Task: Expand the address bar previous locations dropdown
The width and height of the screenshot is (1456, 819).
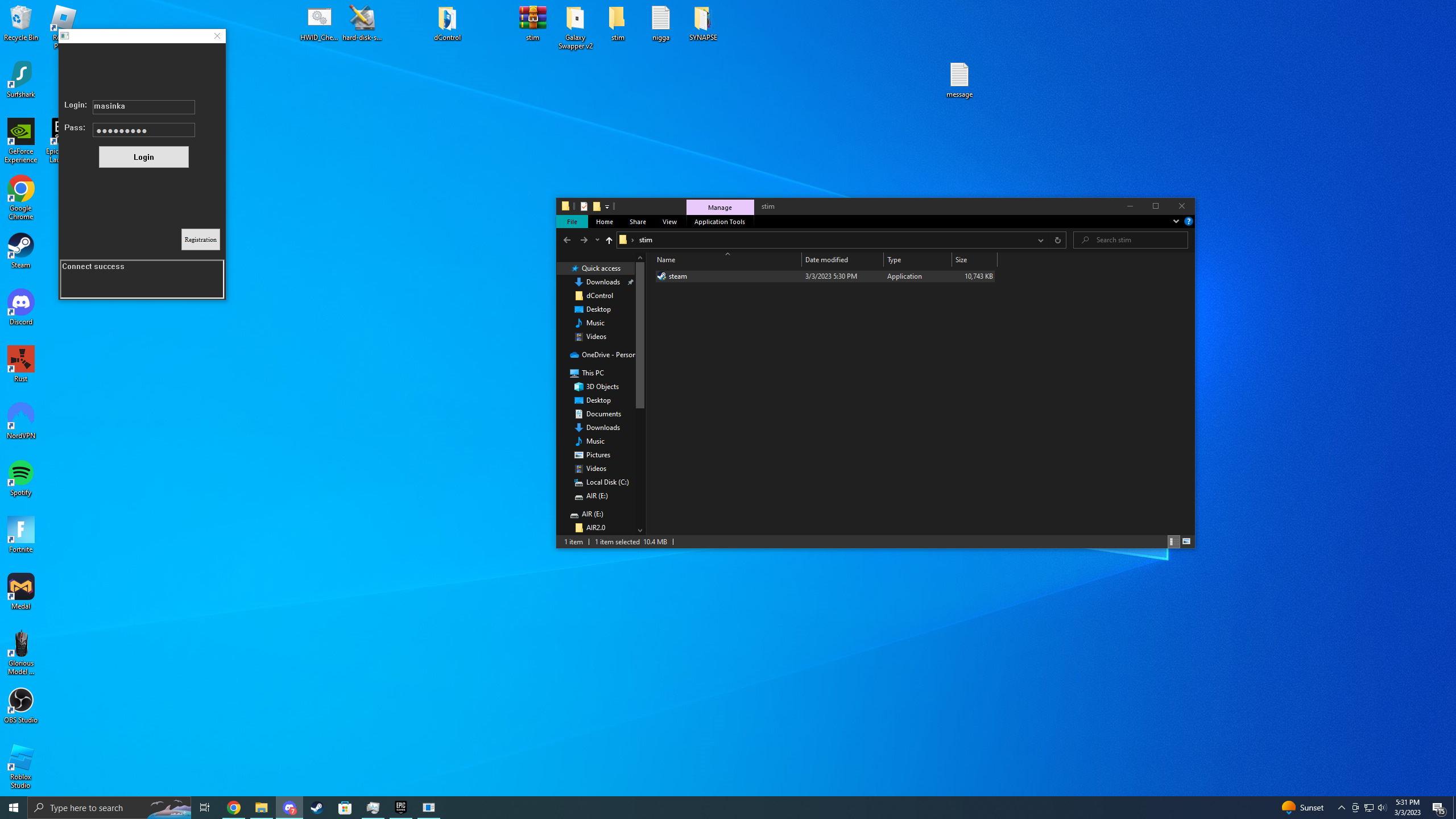Action: point(1040,240)
